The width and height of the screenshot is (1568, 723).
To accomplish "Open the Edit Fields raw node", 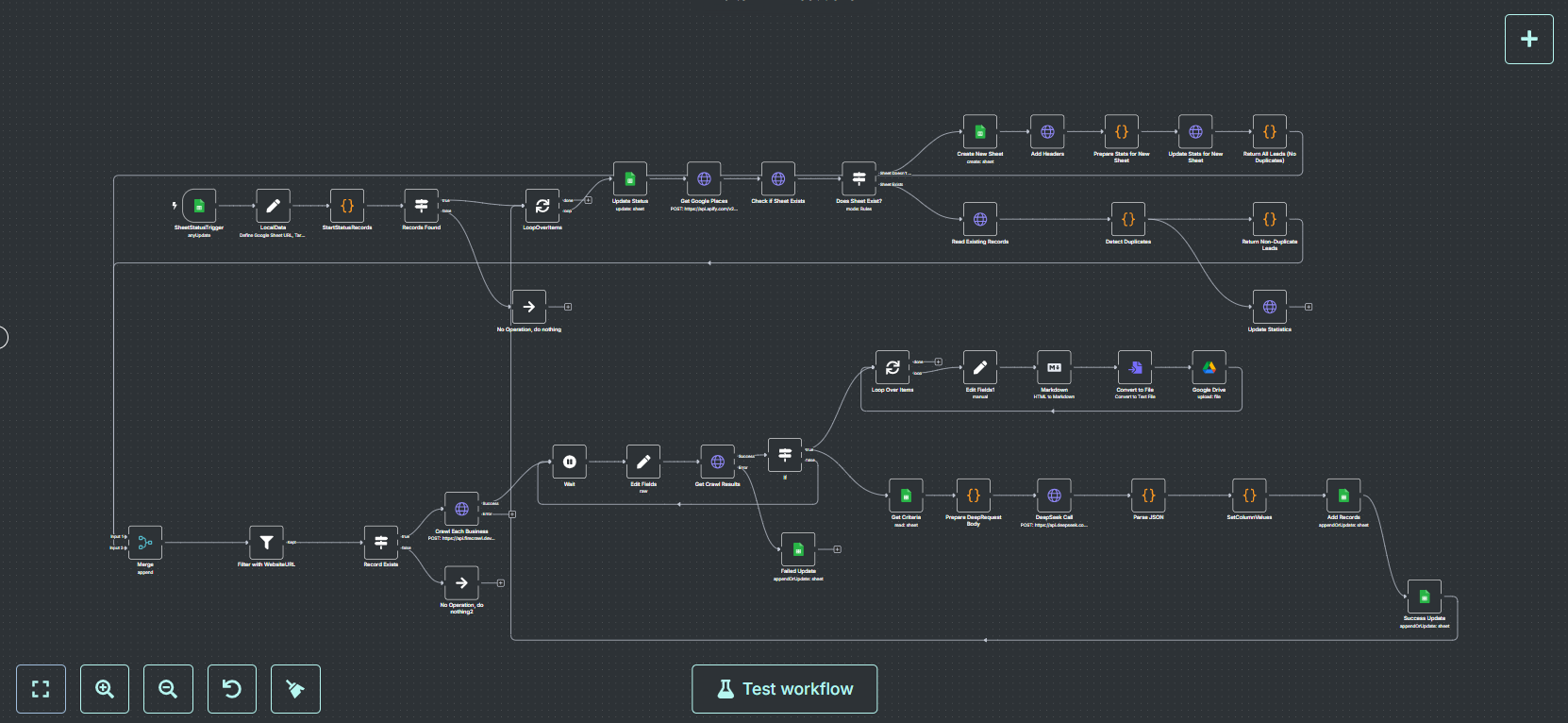I will pos(643,462).
